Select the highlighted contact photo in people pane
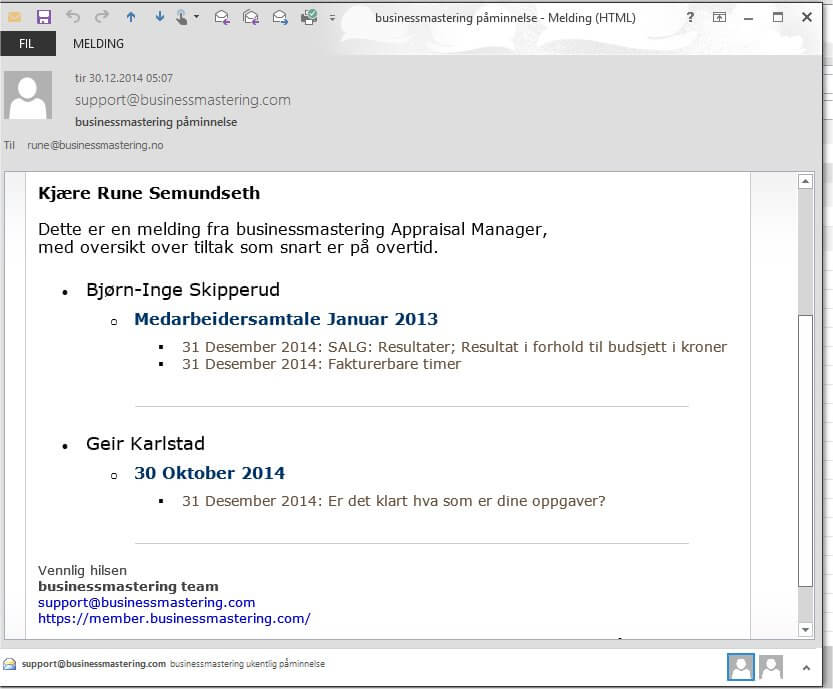Screen dimensions: 833x689 pos(741,666)
